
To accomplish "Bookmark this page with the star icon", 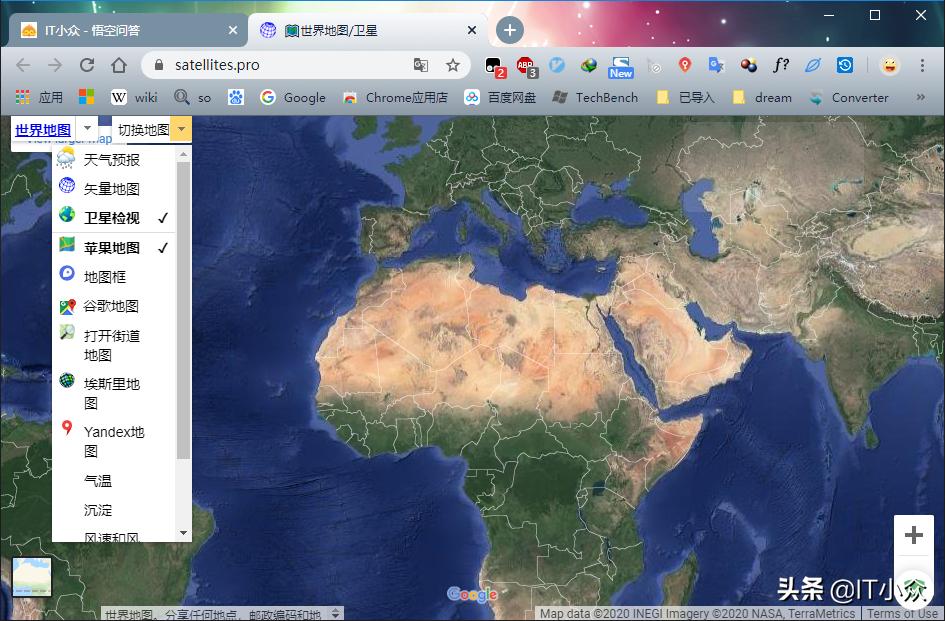I will pos(453,65).
